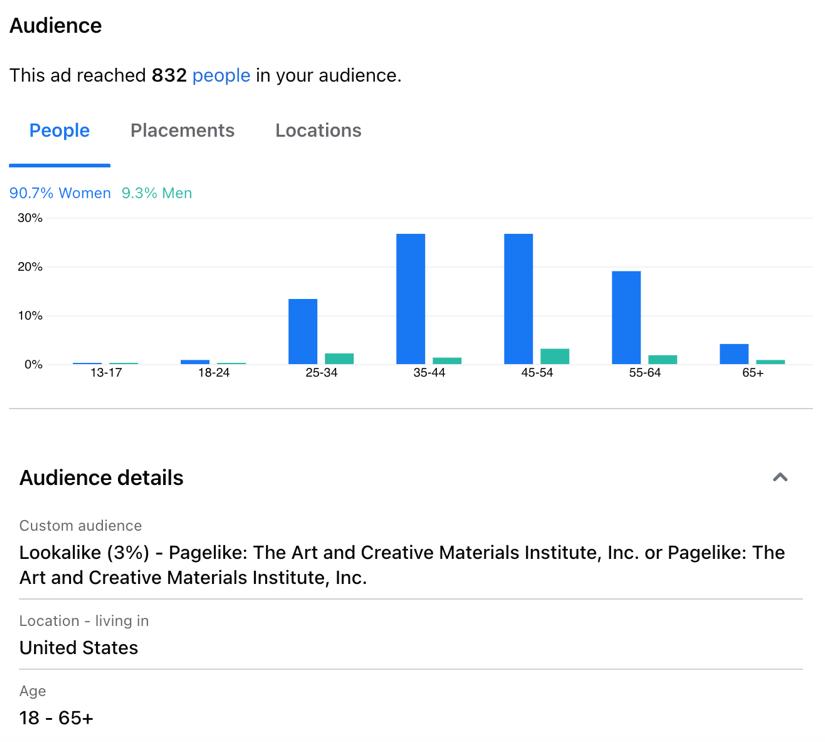Click the men bar for ages 55-64
This screenshot has width=825, height=742.
tap(662, 359)
